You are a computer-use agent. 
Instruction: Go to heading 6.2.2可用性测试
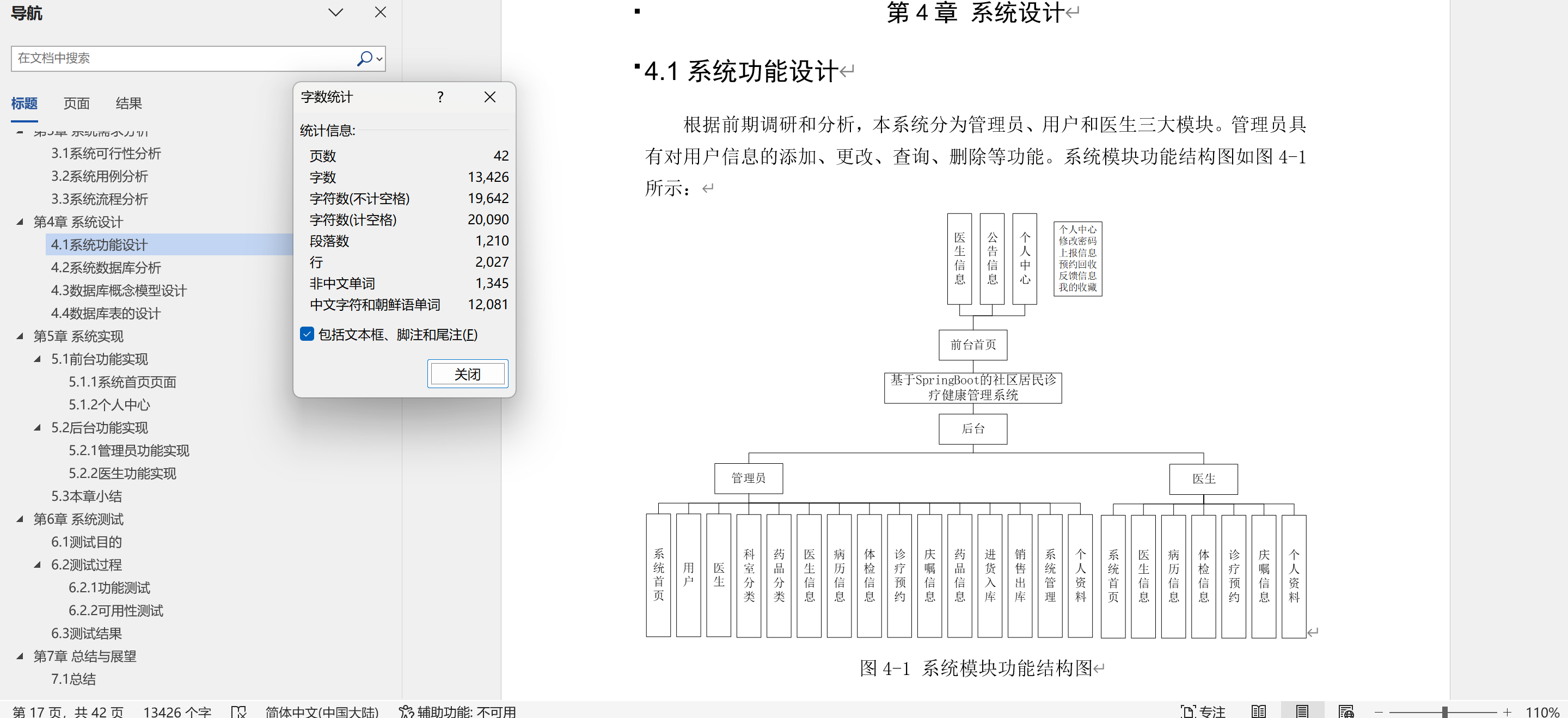[x=115, y=610]
